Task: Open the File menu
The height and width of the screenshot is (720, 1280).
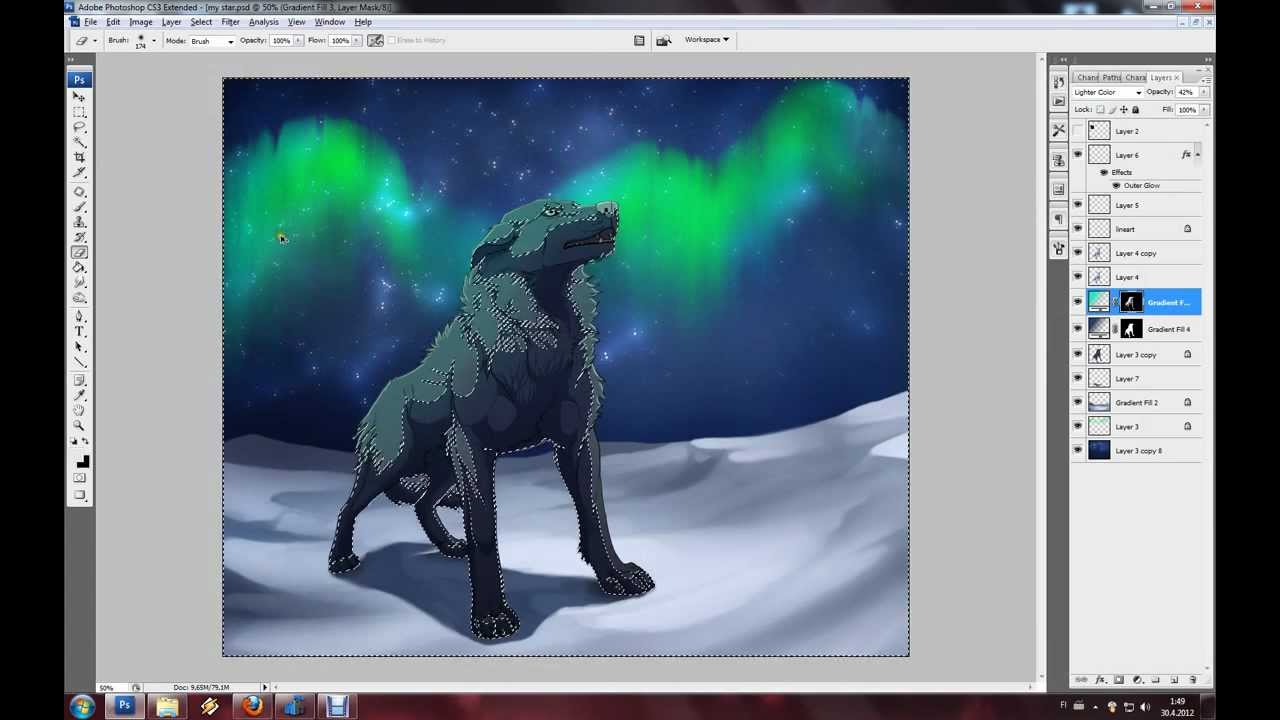Action: (91, 22)
